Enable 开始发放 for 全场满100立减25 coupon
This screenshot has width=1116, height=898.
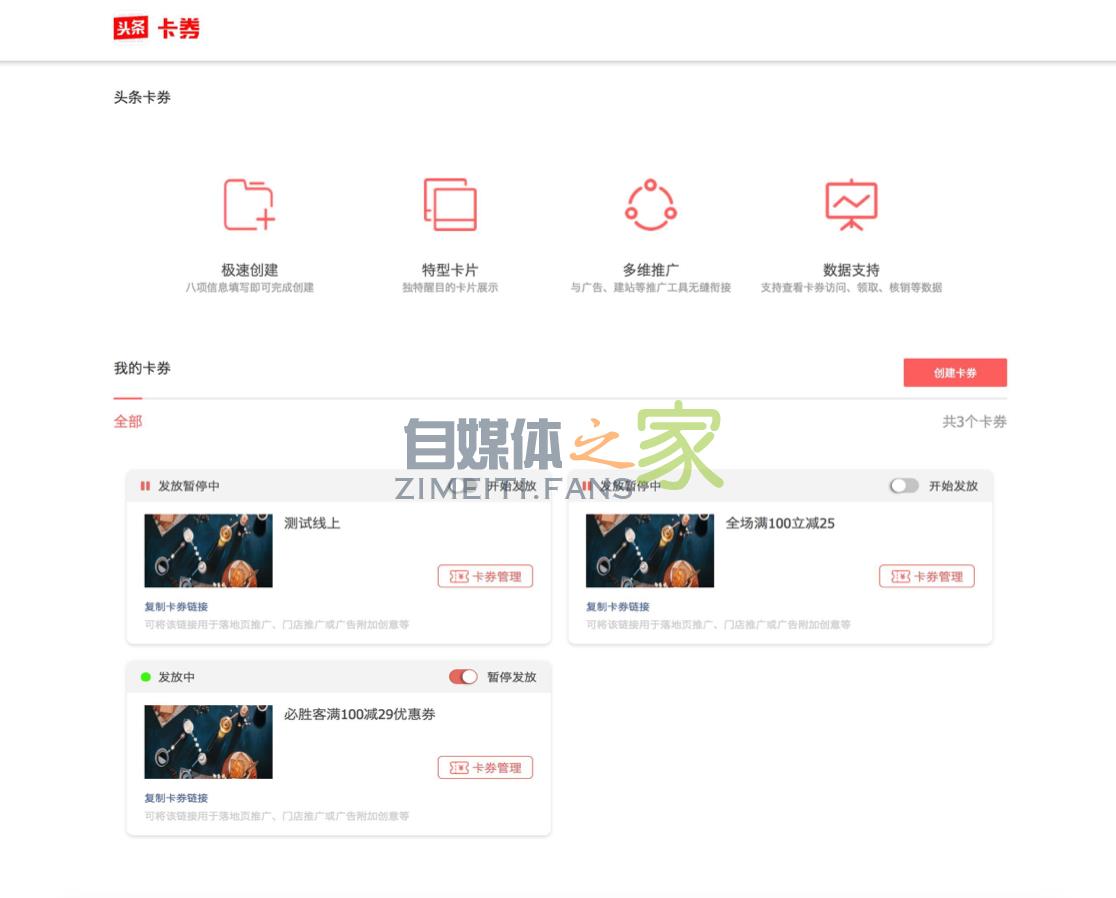tap(904, 486)
